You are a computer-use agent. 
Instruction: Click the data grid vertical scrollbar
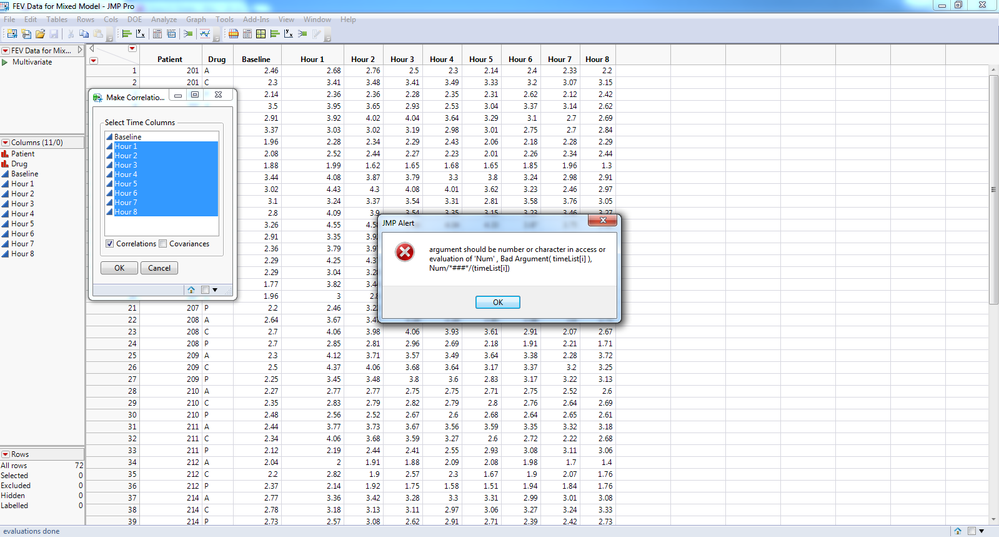point(993,190)
